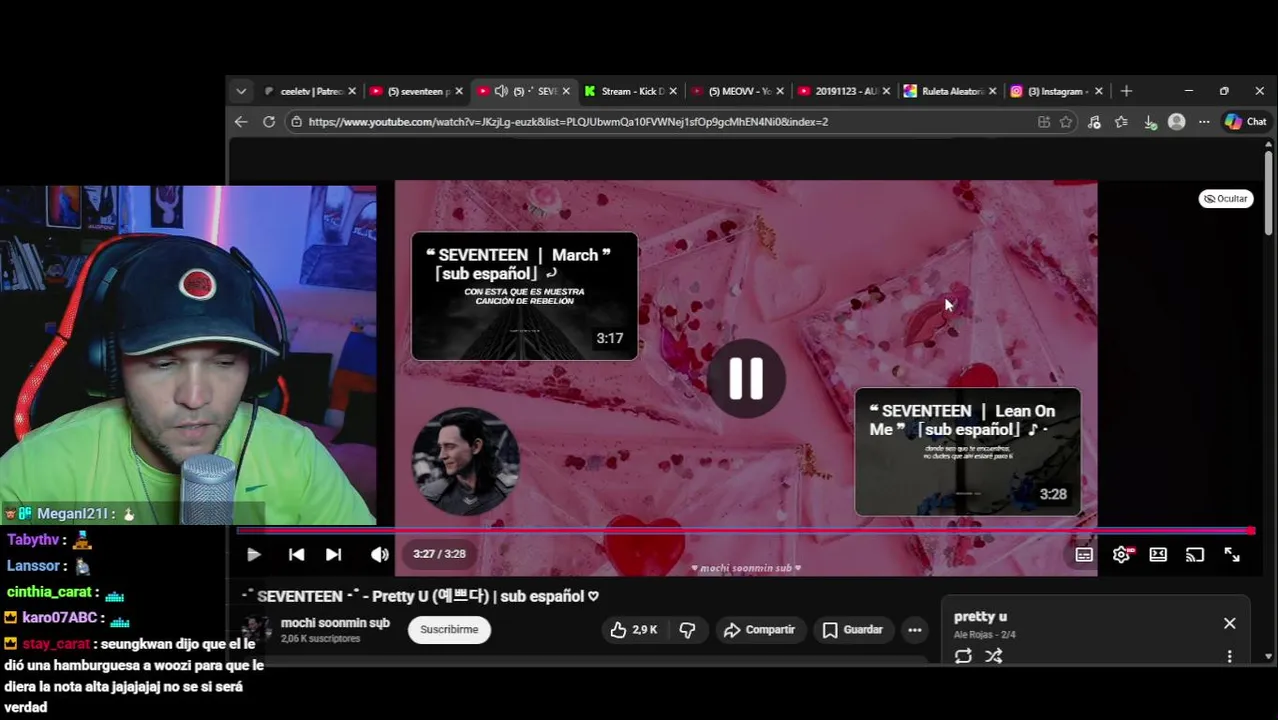Viewport: 1278px width, 720px height.
Task: Mute the video with volume icon
Action: pyautogui.click(x=379, y=554)
